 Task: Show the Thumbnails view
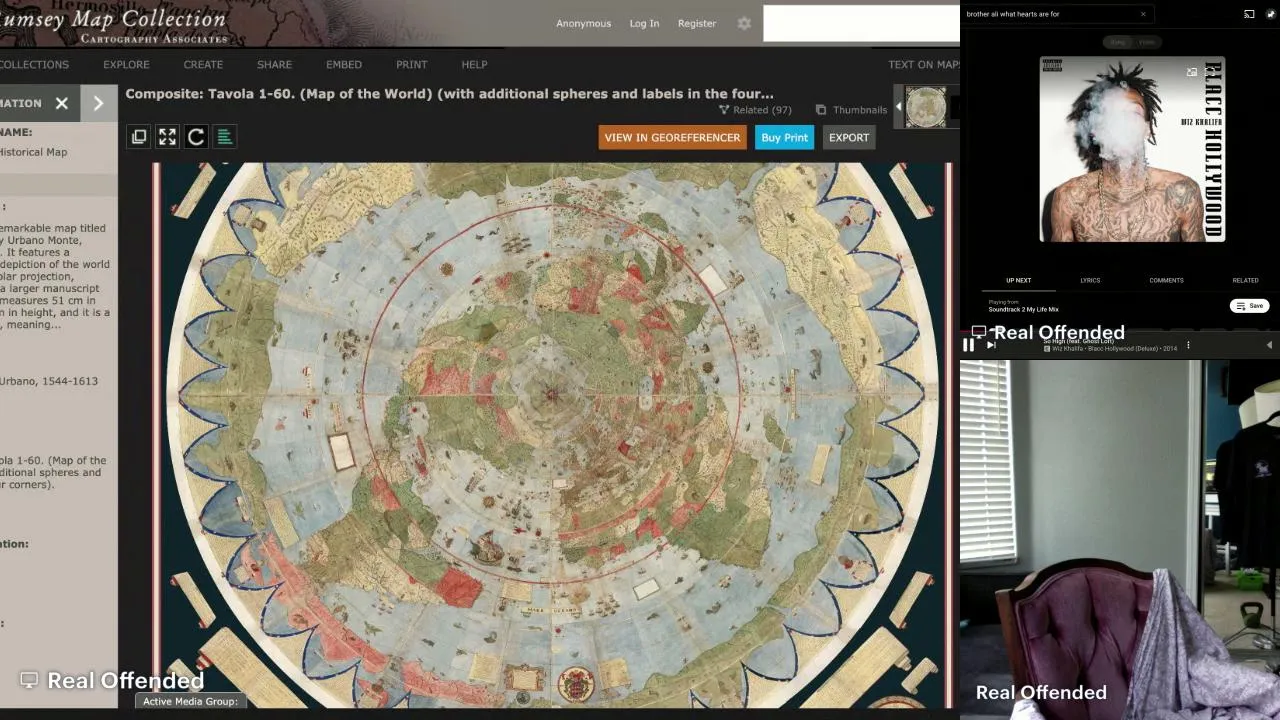click(x=851, y=110)
